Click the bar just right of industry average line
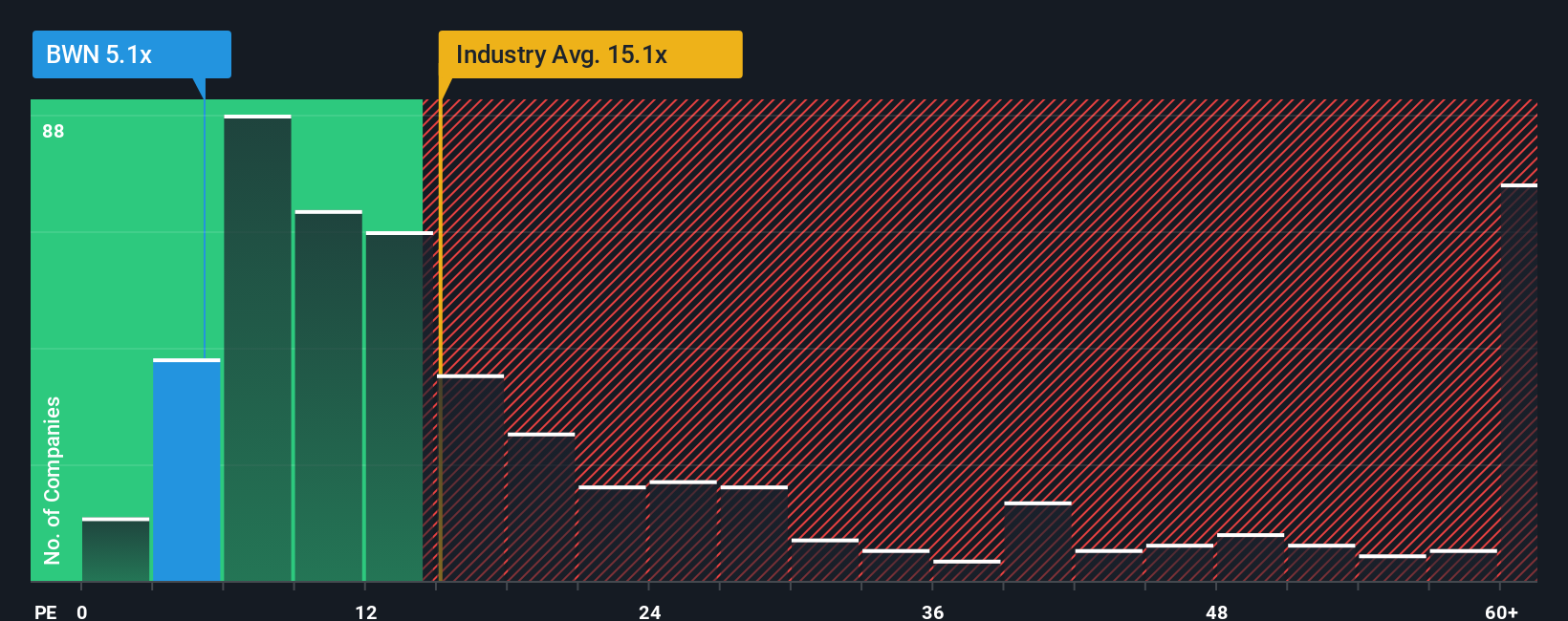This screenshot has height=621, width=1568. (x=470, y=478)
